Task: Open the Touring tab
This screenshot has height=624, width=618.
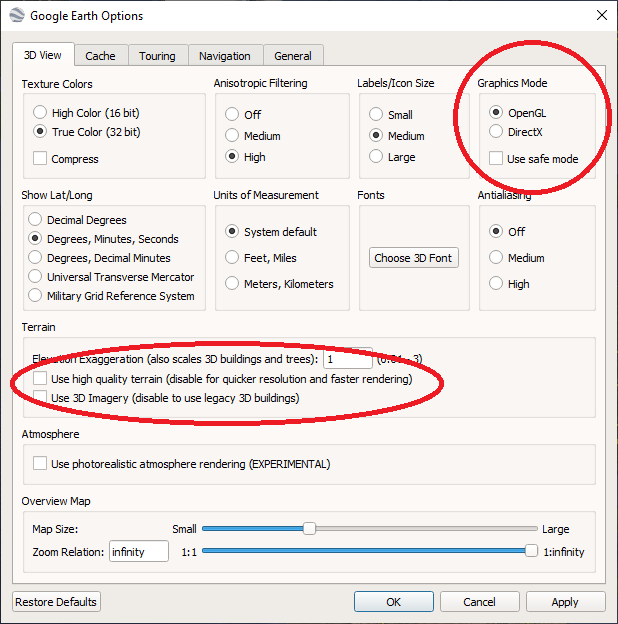Action: click(x=157, y=55)
